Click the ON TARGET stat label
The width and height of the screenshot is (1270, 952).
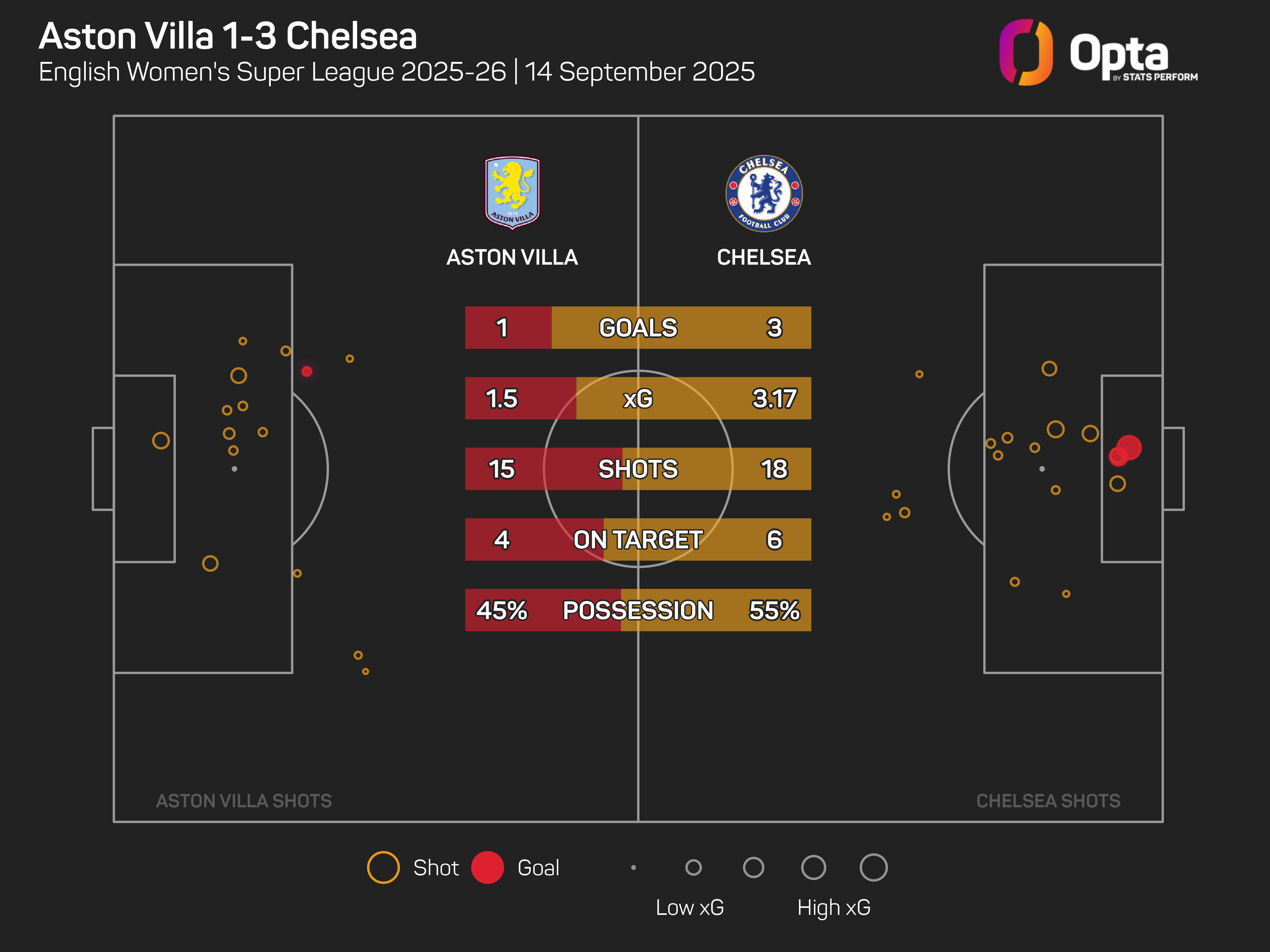(x=638, y=539)
